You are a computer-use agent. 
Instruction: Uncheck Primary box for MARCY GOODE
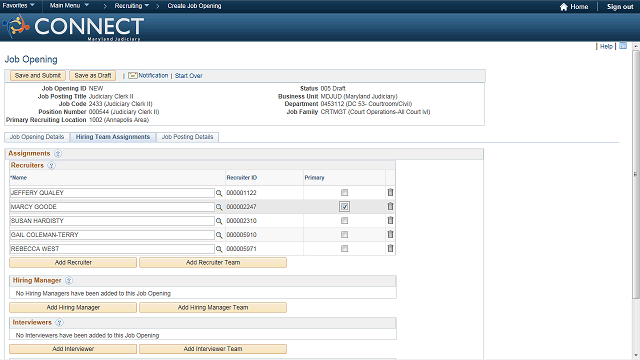point(344,207)
